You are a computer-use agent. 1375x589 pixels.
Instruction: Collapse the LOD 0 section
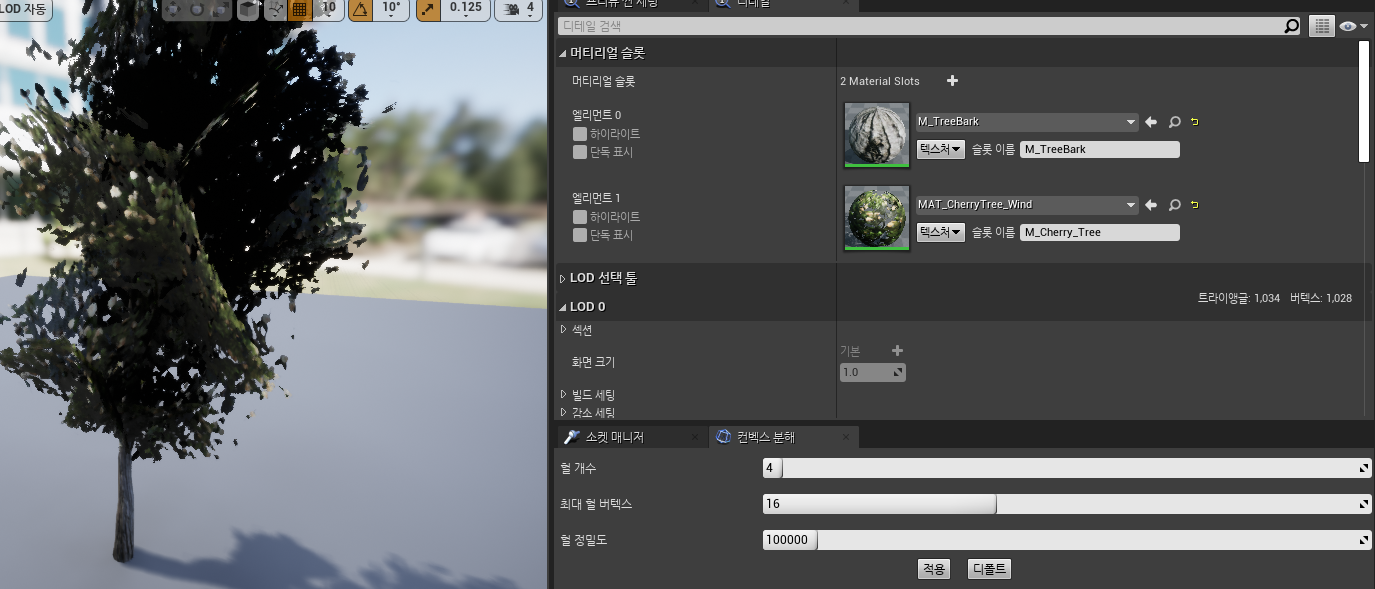[563, 307]
